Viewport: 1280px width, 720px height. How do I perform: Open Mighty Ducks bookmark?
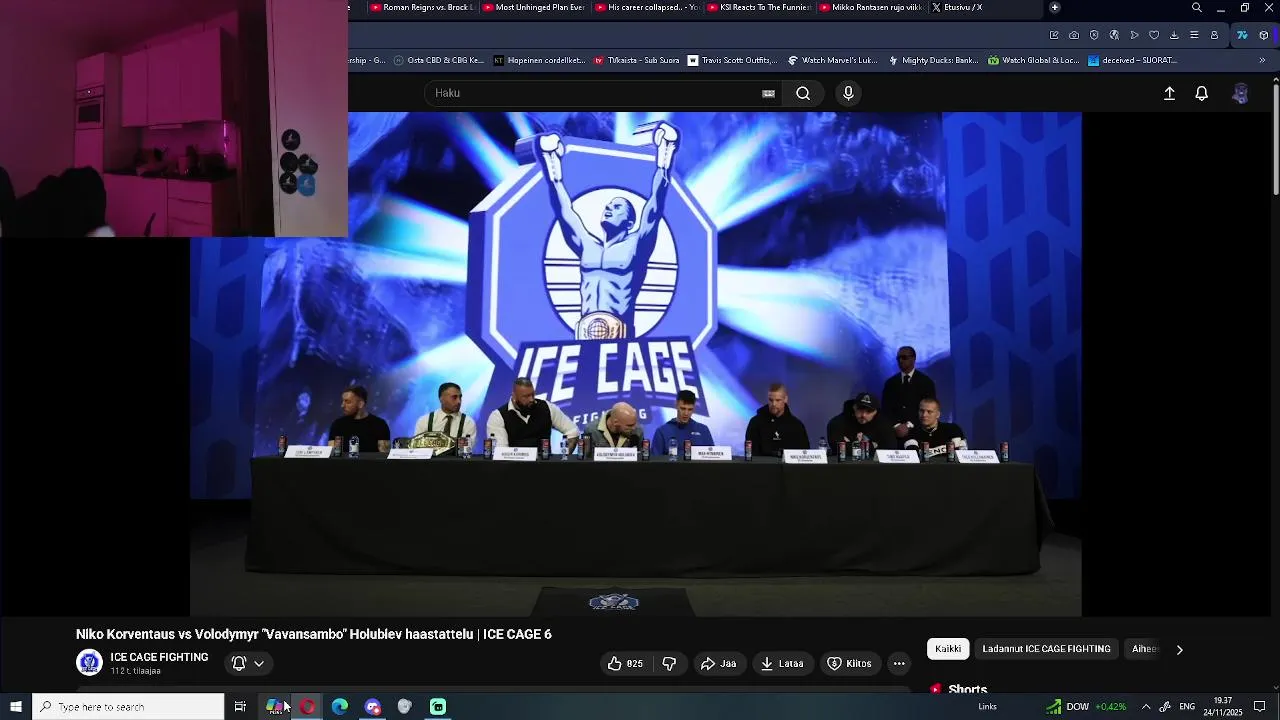pyautogui.click(x=933, y=60)
